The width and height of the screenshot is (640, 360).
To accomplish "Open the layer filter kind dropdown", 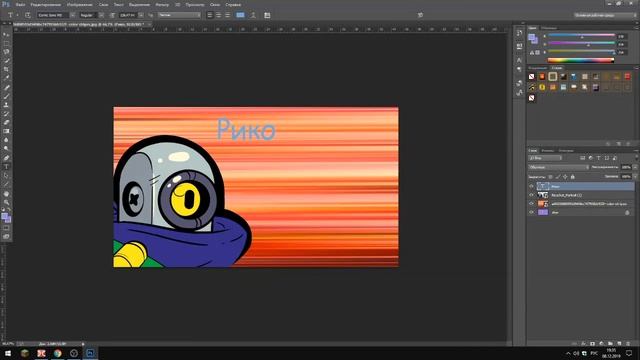I will click(x=545, y=158).
